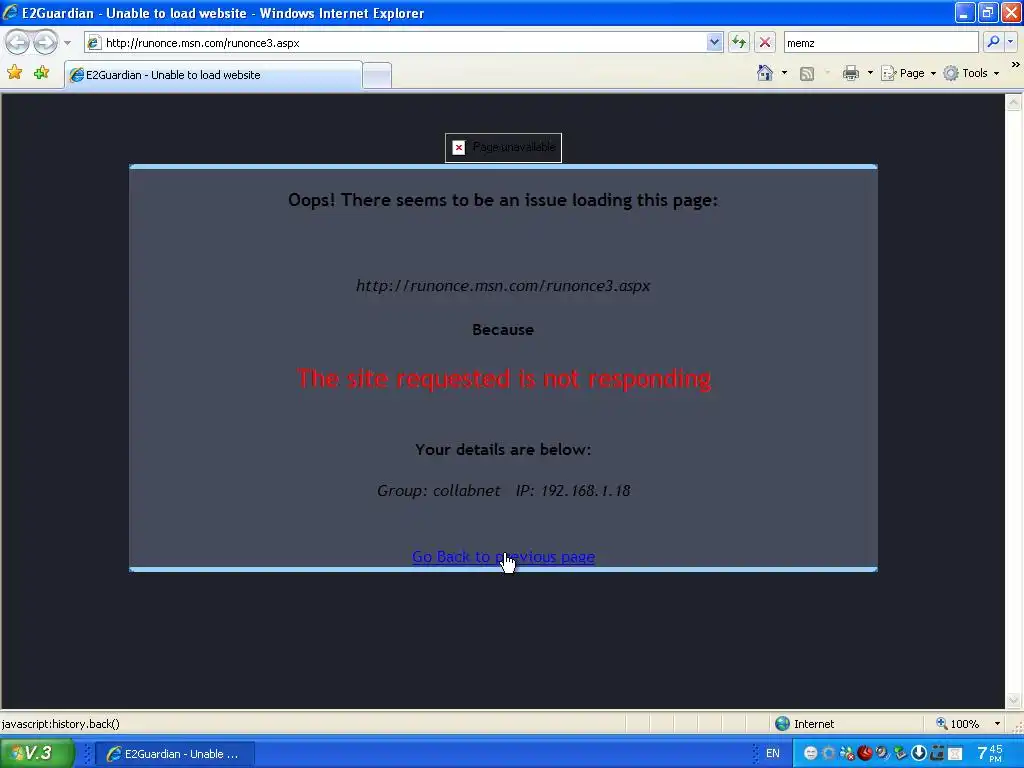The width and height of the screenshot is (1024, 768).
Task: Click the vertical scrollbar up arrow
Action: tap(1014, 103)
